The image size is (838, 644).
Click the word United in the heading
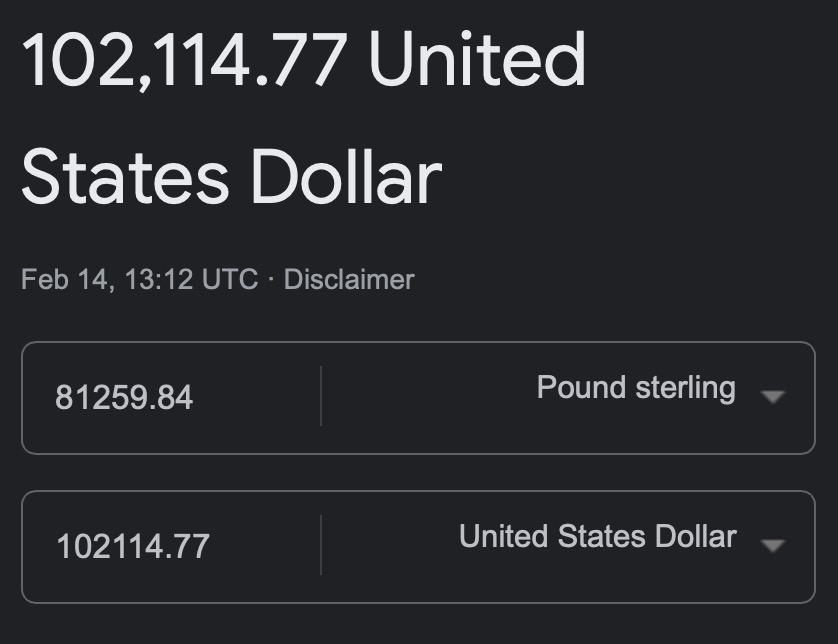pyautogui.click(x=477, y=60)
